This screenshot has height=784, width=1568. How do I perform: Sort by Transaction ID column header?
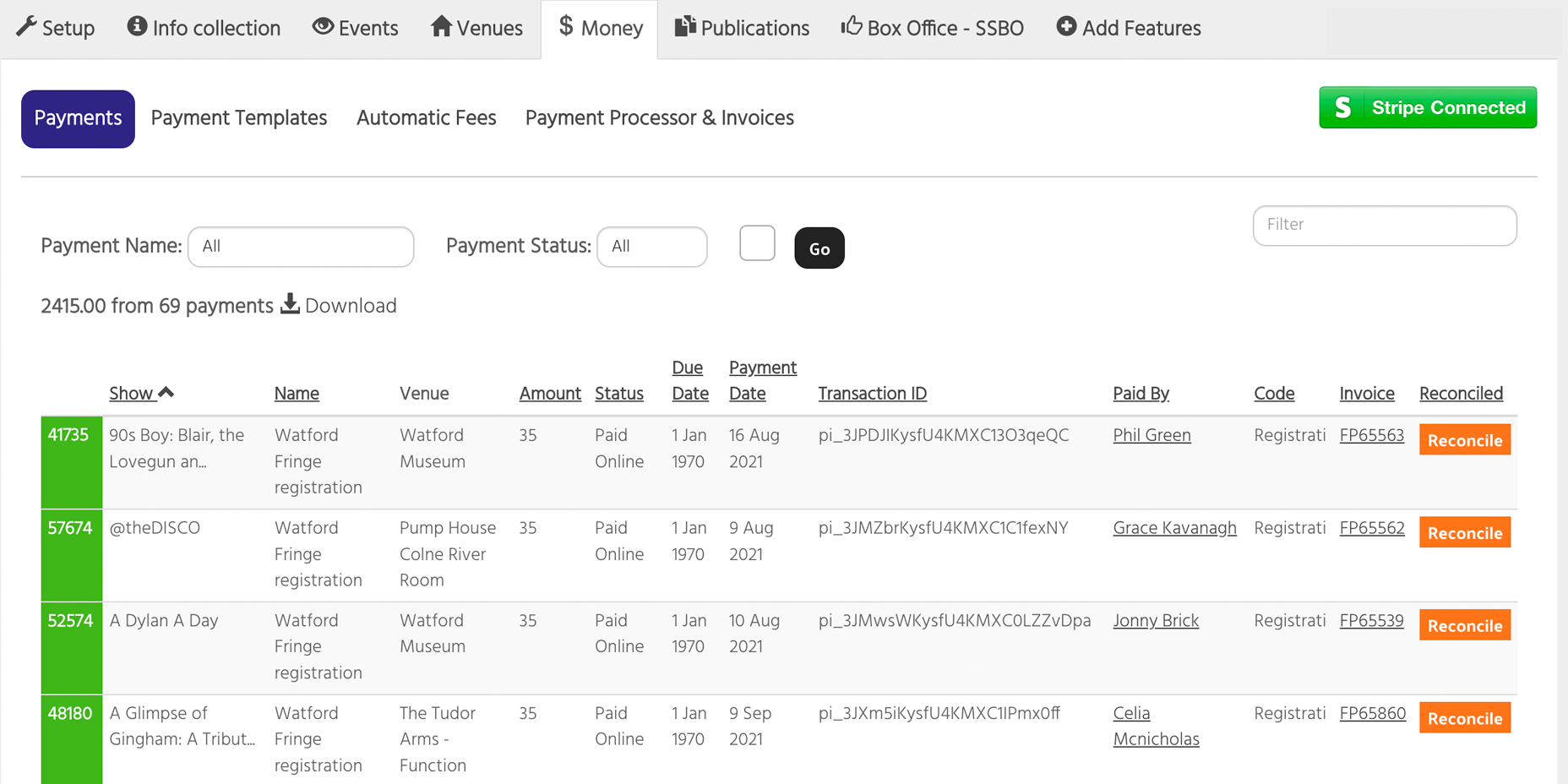[873, 394]
